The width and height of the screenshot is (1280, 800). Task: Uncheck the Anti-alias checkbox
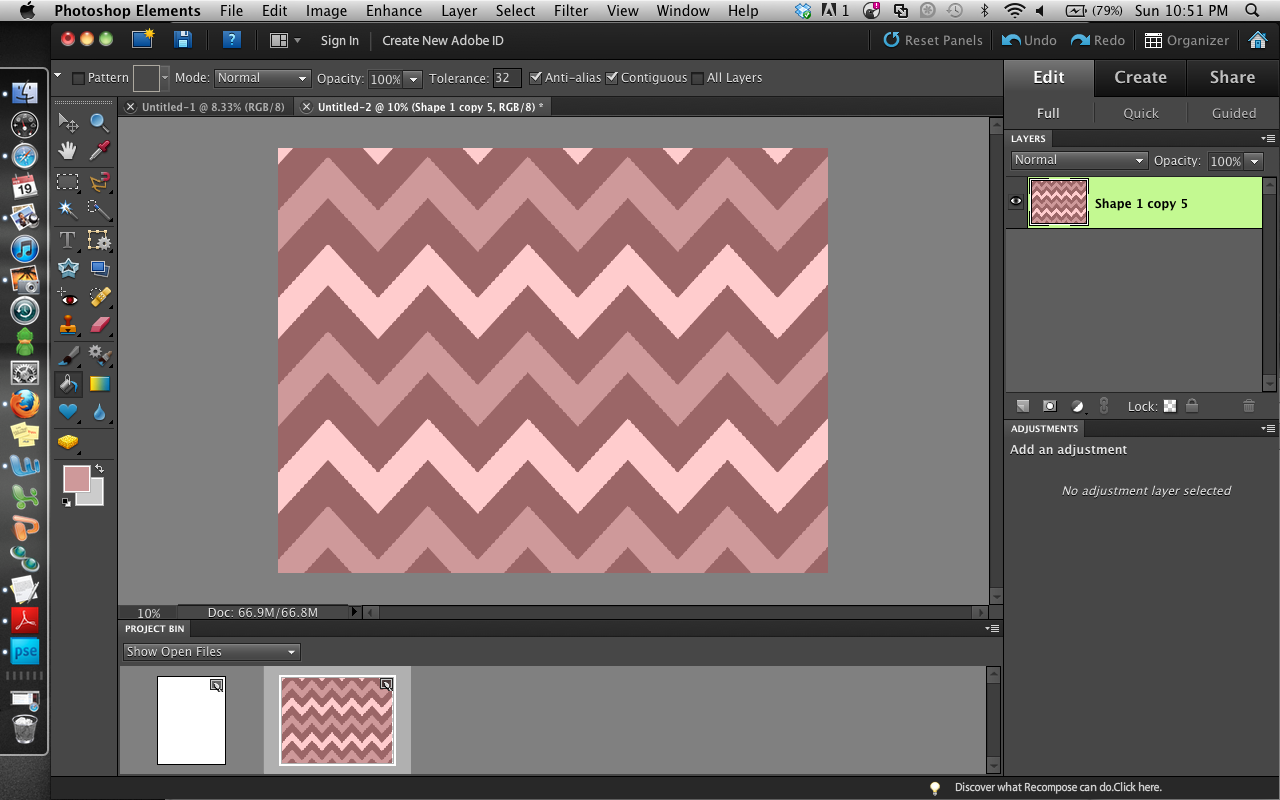click(x=536, y=78)
